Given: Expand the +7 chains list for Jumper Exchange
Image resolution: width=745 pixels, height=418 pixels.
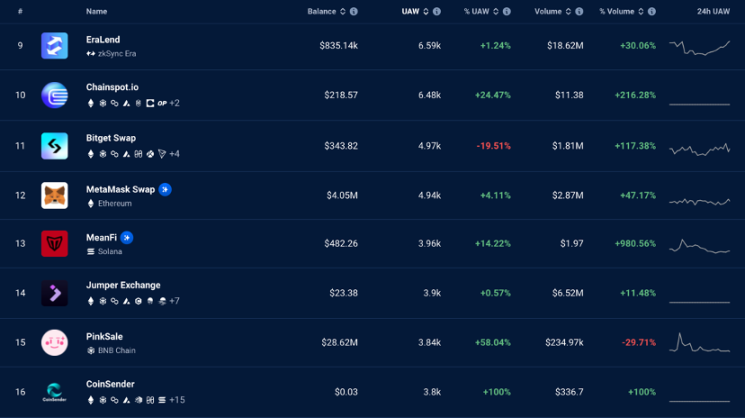Looking at the screenshot, I should (173, 301).
